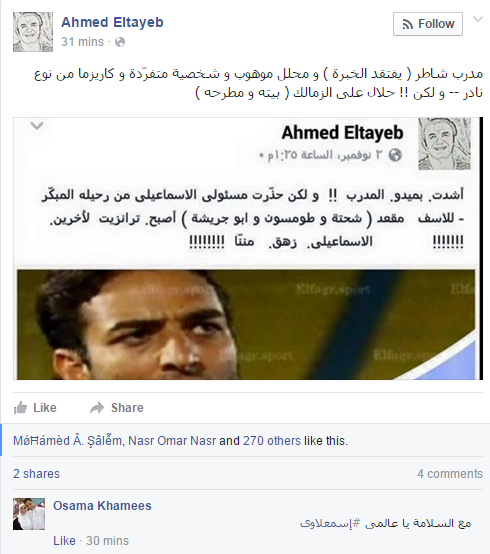The width and height of the screenshot is (490, 554).
Task: Click the Share arrow icon
Action: tap(97, 408)
